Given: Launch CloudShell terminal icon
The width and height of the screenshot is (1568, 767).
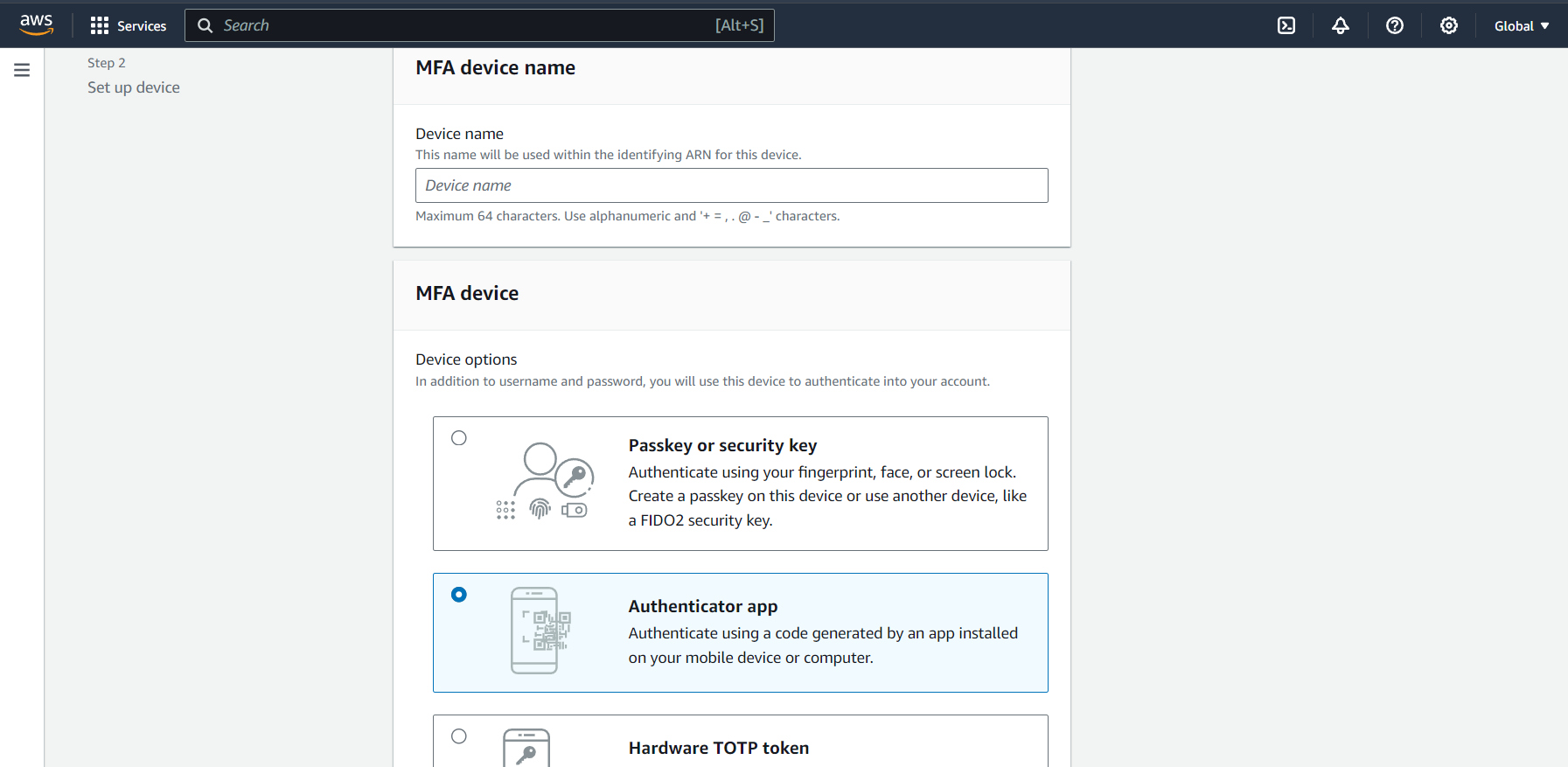Looking at the screenshot, I should [x=1286, y=26].
